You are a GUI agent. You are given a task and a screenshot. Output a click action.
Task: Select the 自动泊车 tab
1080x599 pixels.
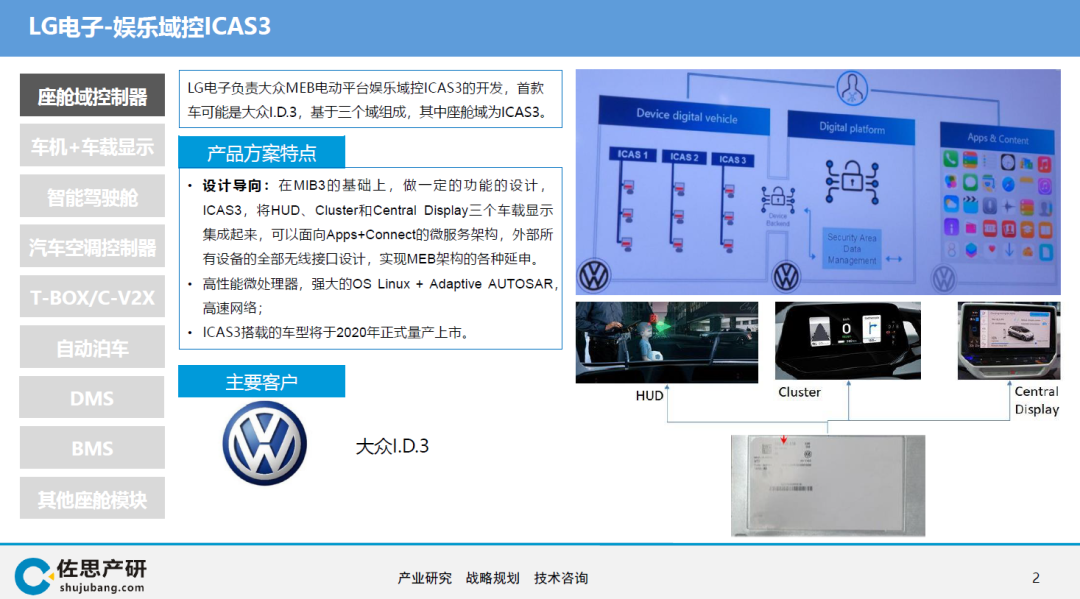pyautogui.click(x=92, y=348)
